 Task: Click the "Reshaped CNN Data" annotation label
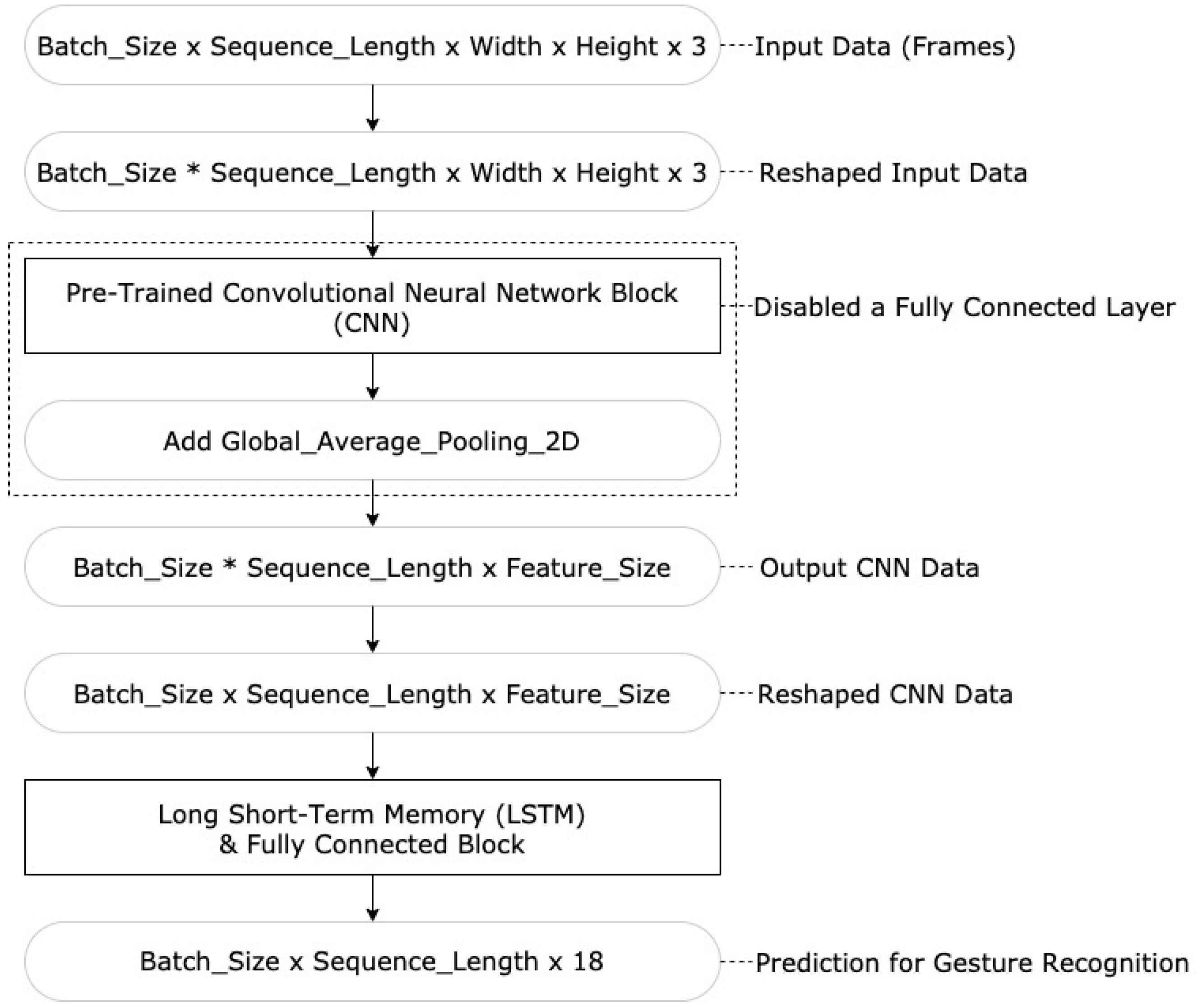coord(884,694)
